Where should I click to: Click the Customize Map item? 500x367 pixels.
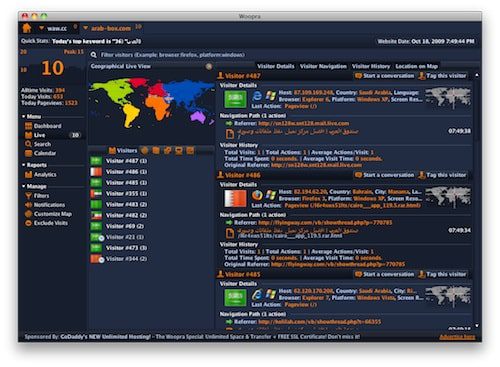(x=48, y=214)
